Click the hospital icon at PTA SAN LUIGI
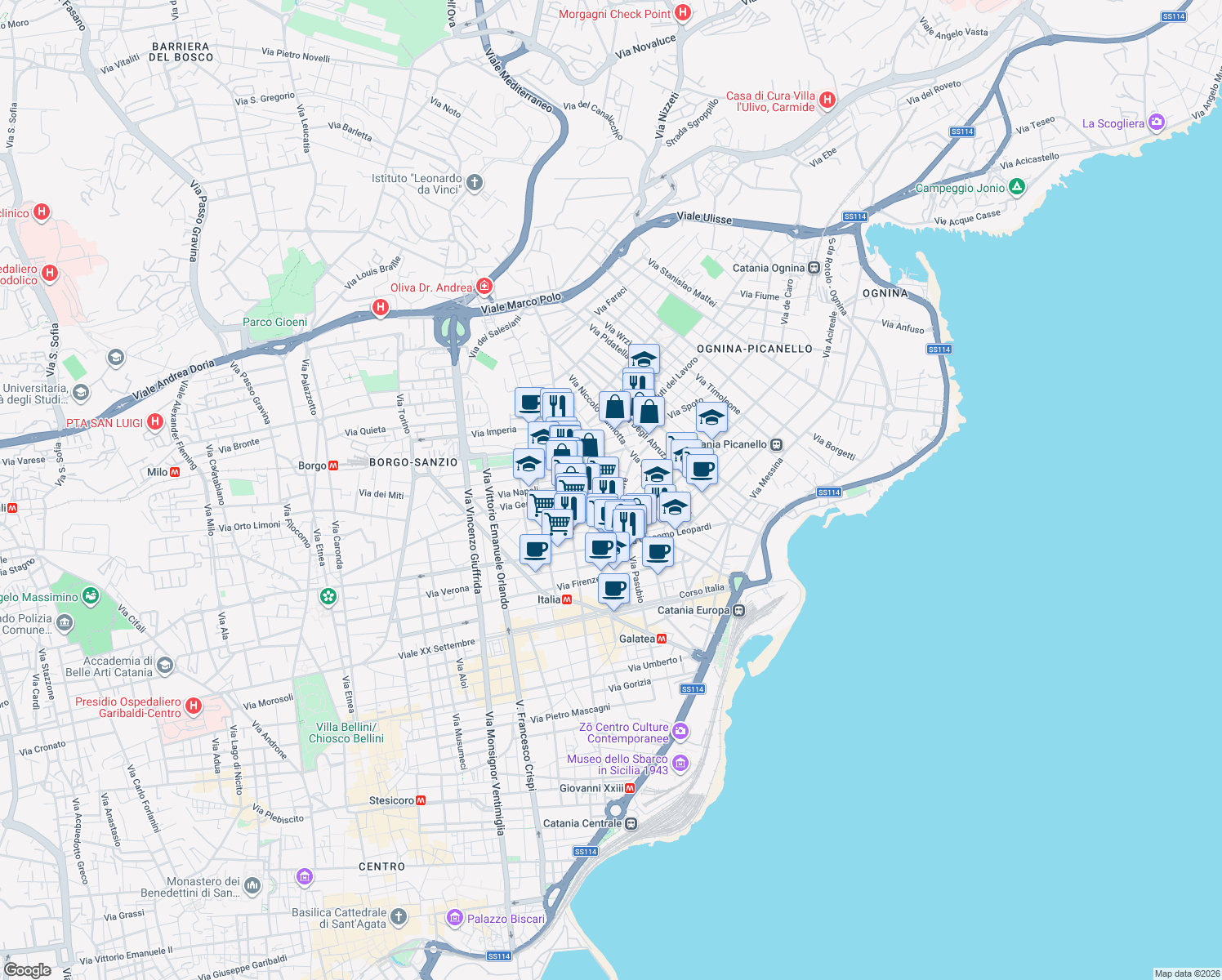 pyautogui.click(x=154, y=421)
